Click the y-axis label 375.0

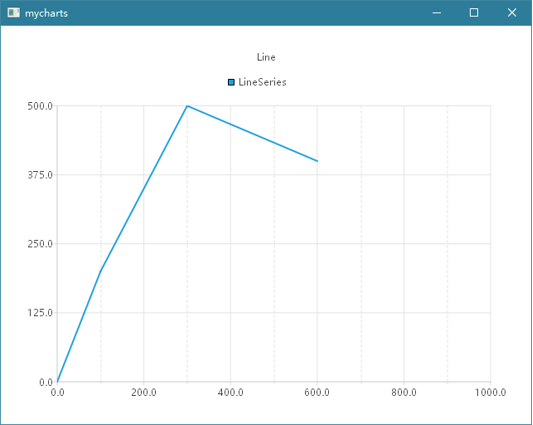click(x=40, y=175)
